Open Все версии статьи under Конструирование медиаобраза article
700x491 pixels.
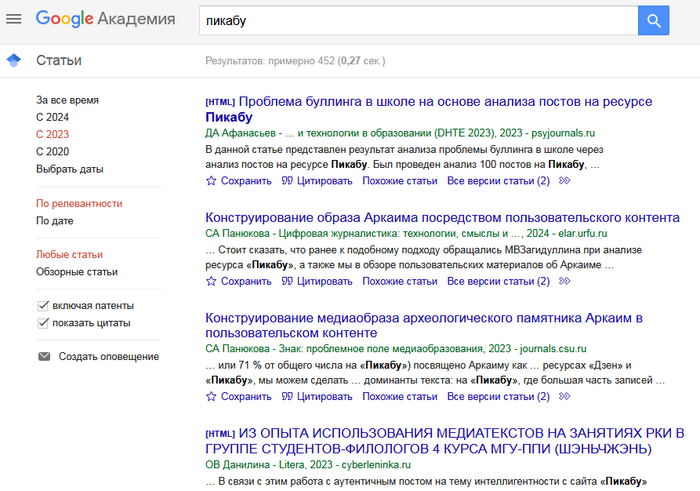498,396
